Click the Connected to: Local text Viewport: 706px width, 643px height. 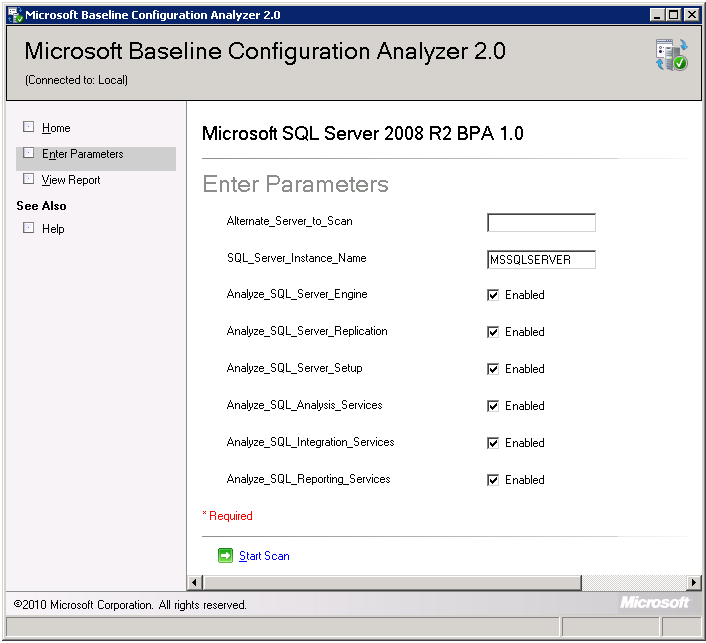(x=76, y=80)
